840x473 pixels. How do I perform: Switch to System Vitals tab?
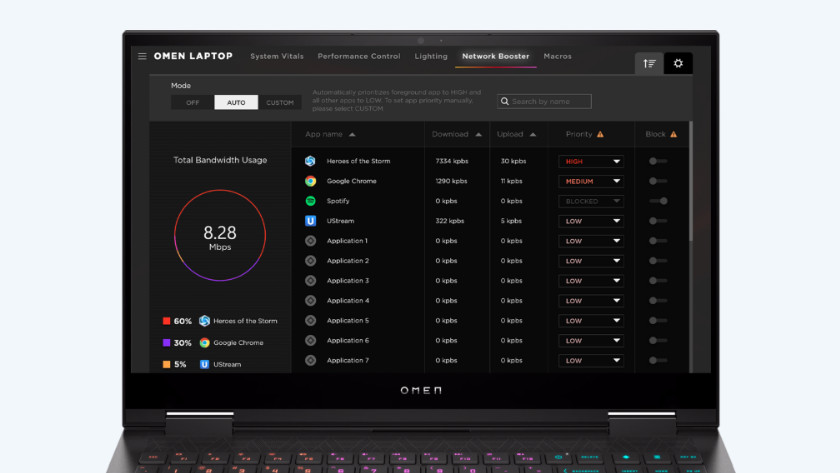coord(276,56)
